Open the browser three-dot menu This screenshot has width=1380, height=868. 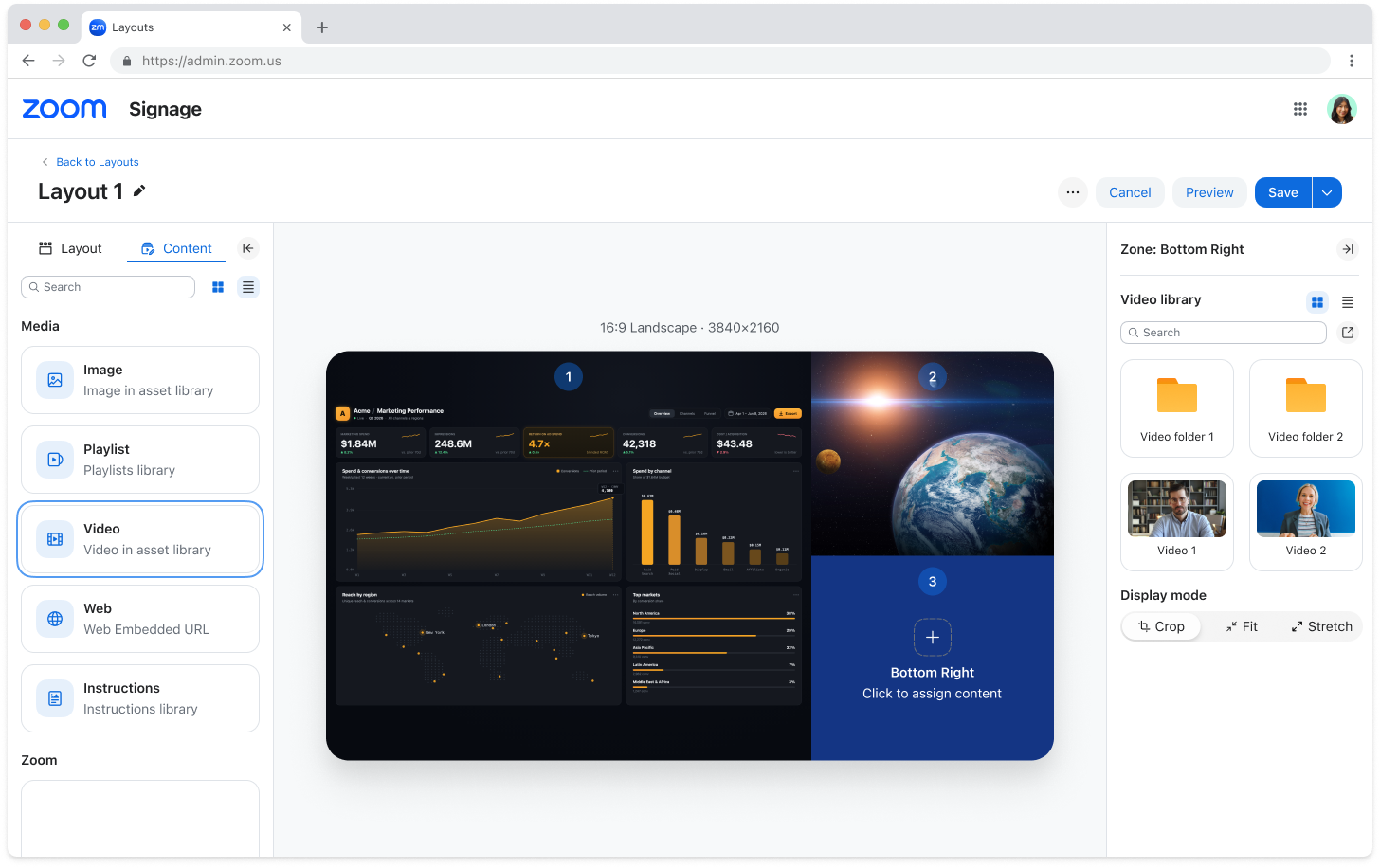[x=1352, y=61]
